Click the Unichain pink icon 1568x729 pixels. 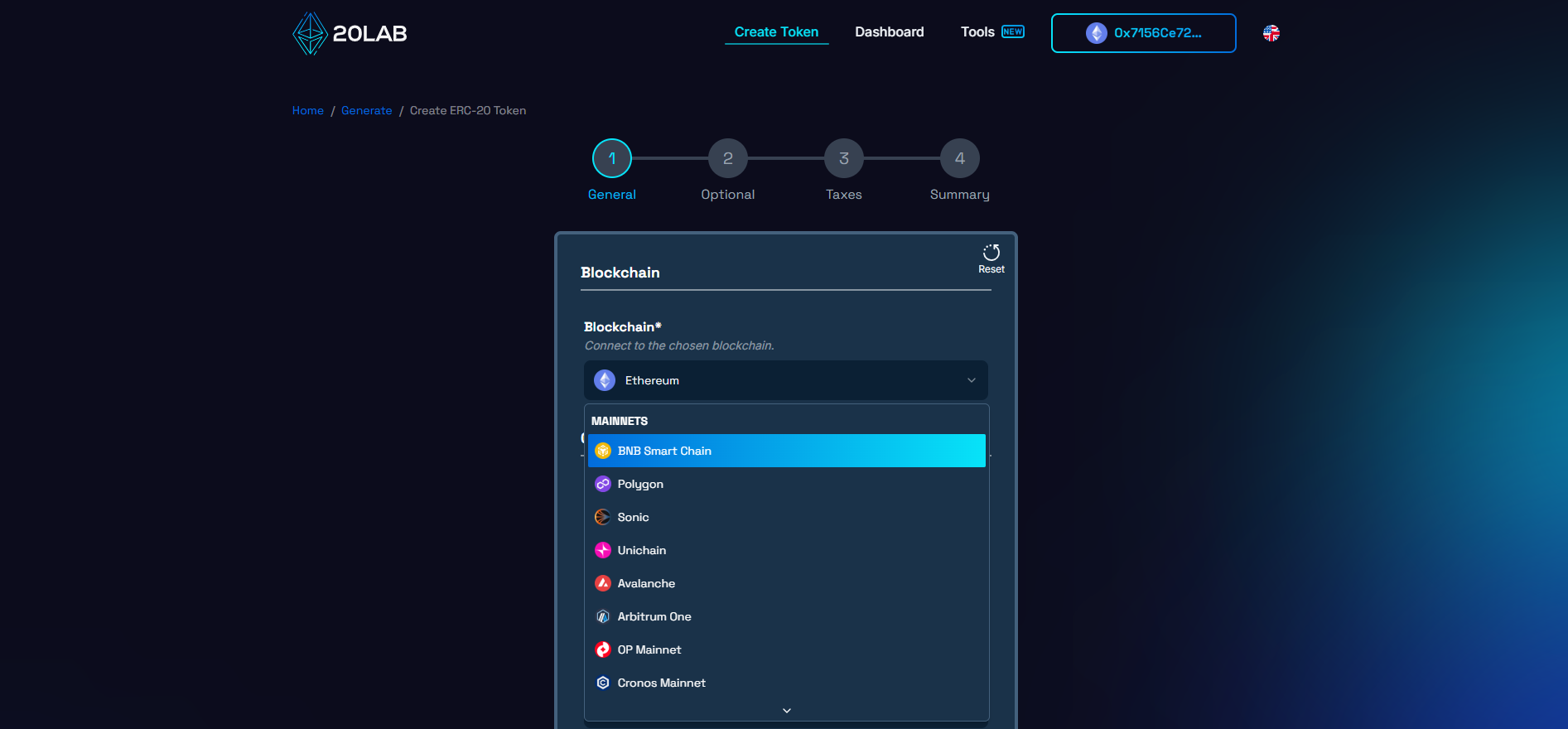click(603, 550)
